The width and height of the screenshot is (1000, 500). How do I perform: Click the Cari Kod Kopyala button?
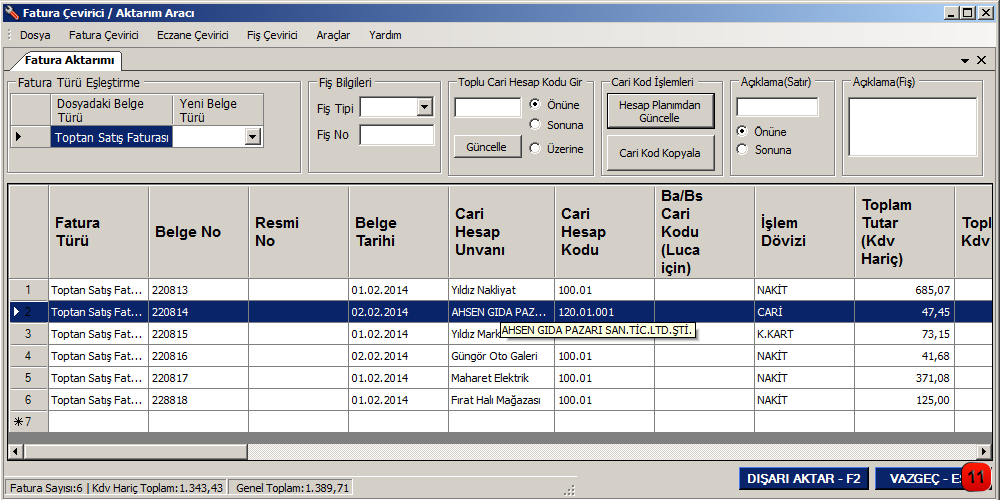[x=660, y=153]
